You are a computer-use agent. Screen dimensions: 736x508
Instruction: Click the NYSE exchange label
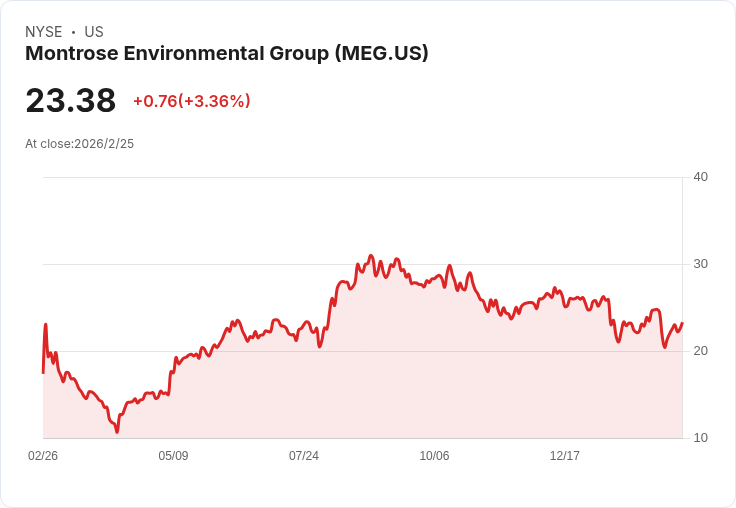coord(43,32)
